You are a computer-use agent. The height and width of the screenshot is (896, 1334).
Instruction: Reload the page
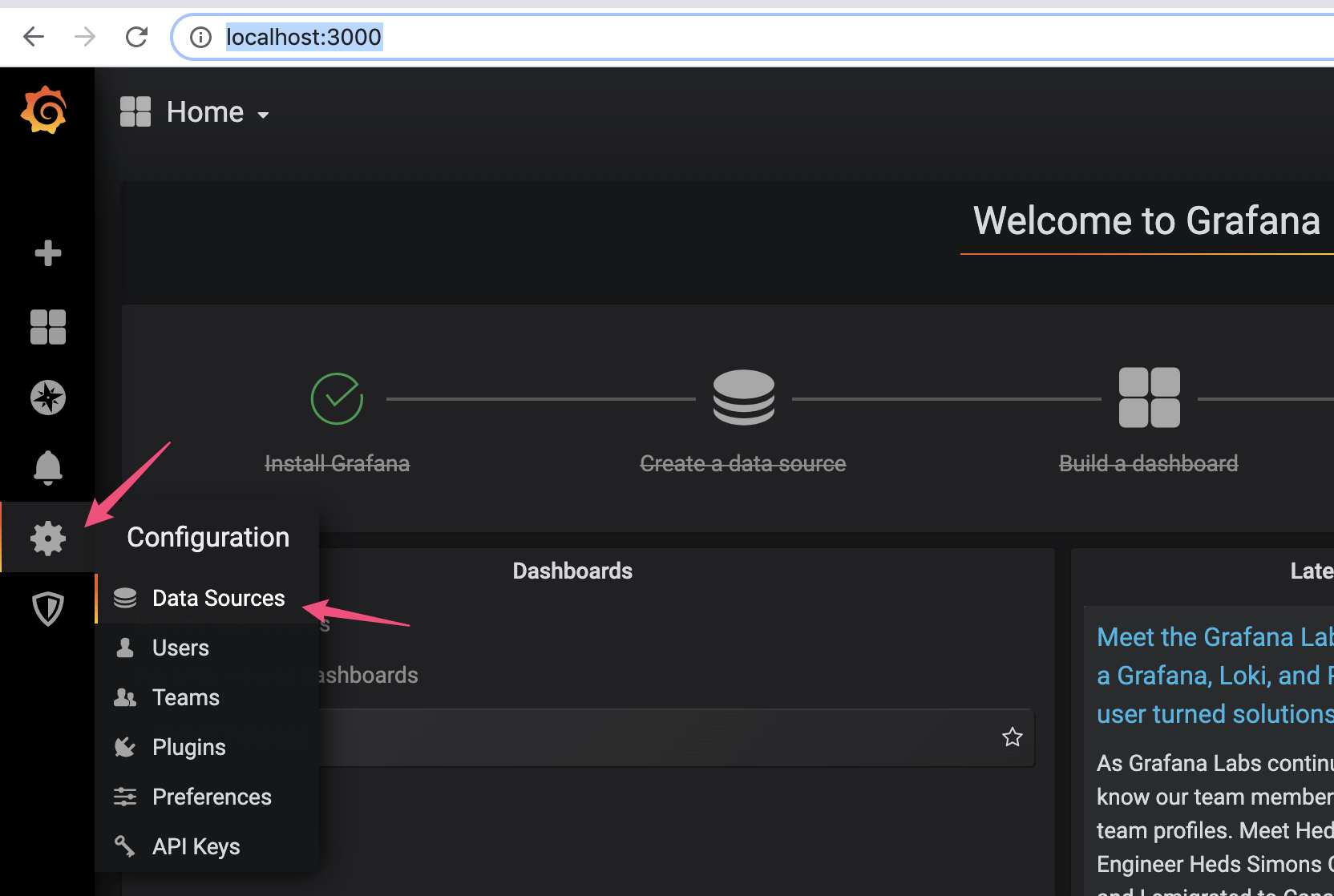[136, 37]
